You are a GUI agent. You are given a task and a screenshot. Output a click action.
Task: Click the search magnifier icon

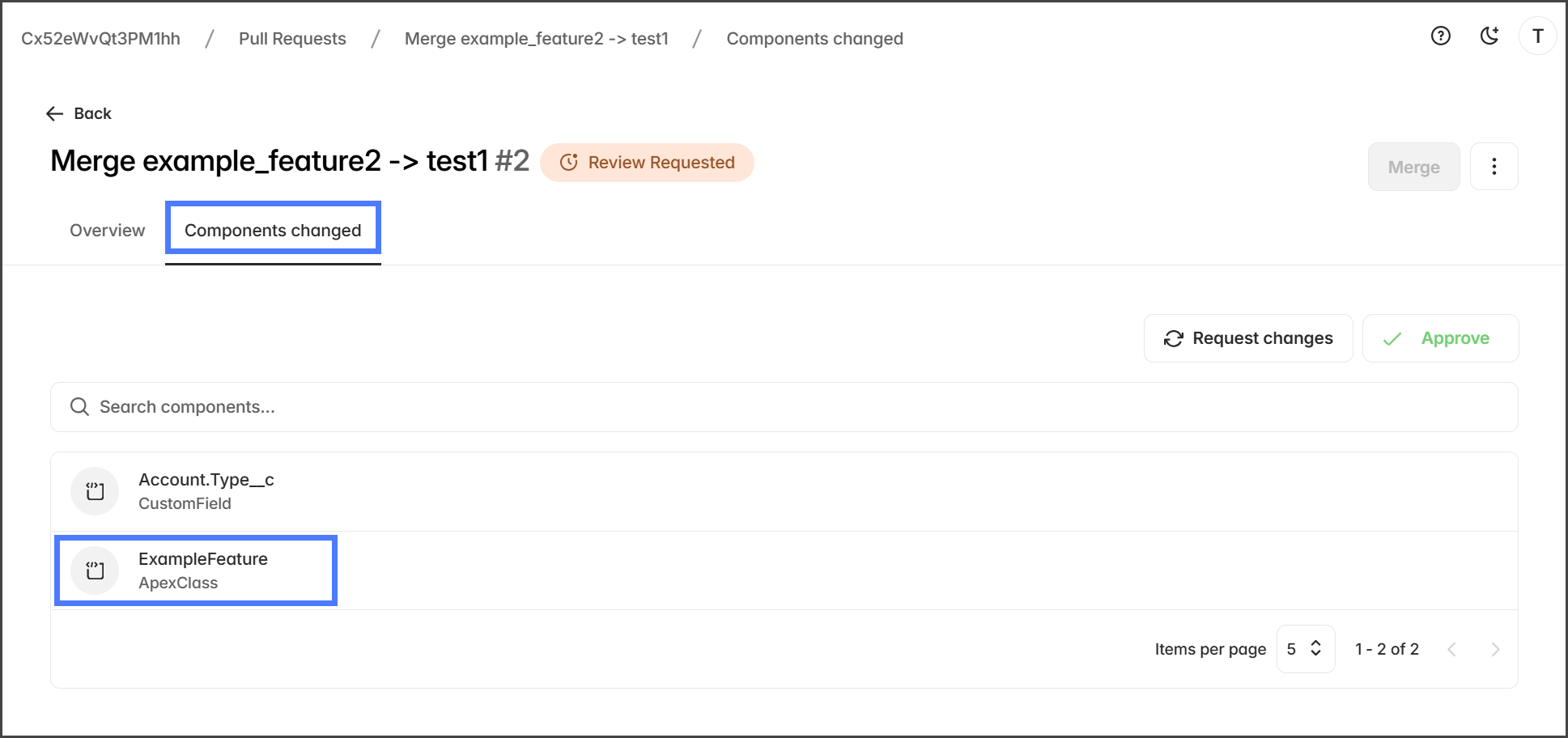pyautogui.click(x=79, y=406)
